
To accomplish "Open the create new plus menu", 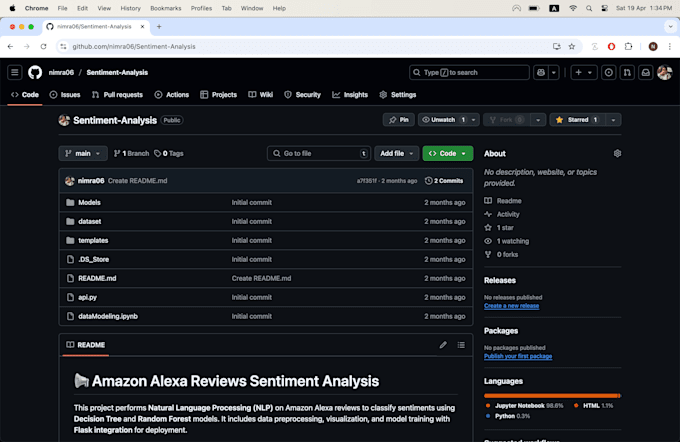I will pyautogui.click(x=584, y=72).
